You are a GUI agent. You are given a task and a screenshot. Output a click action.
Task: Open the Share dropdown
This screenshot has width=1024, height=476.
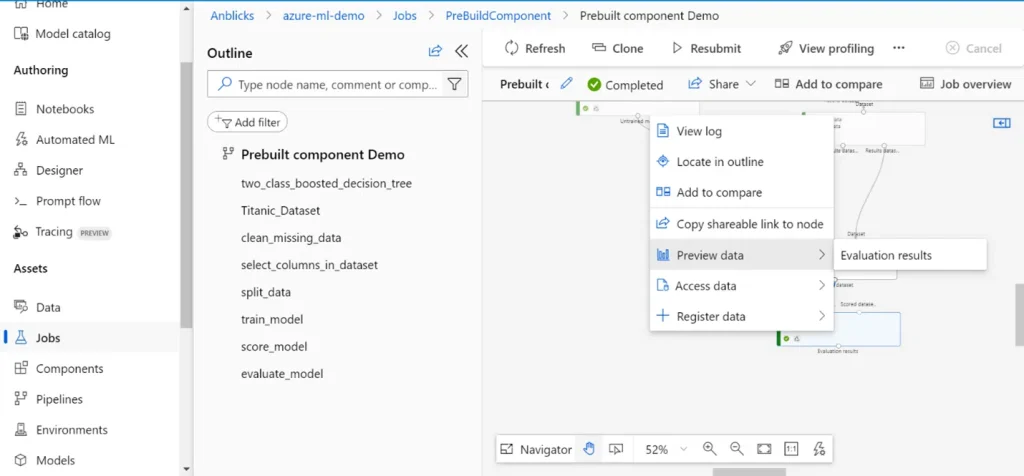click(x=722, y=84)
